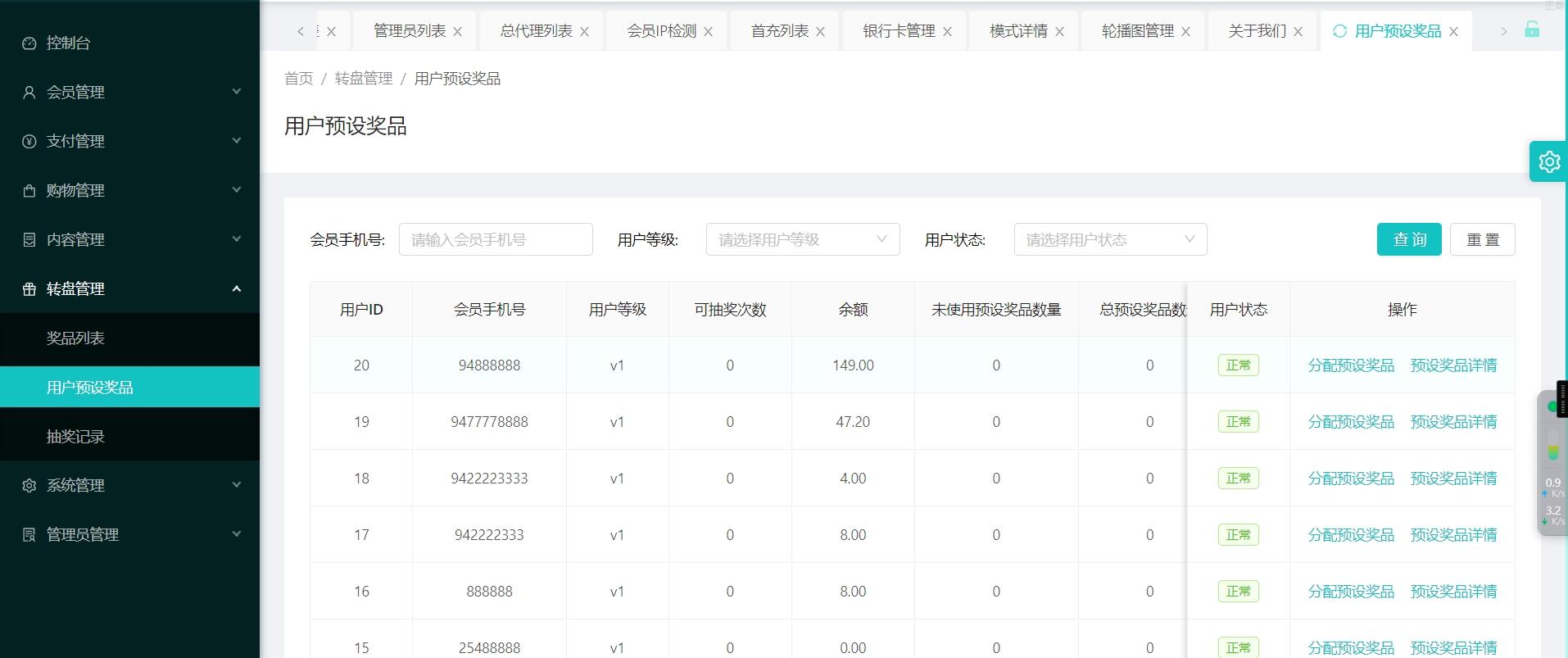Image resolution: width=1568 pixels, height=658 pixels.
Task: Collapse the 转盘管理 sidebar menu
Action: click(129, 288)
